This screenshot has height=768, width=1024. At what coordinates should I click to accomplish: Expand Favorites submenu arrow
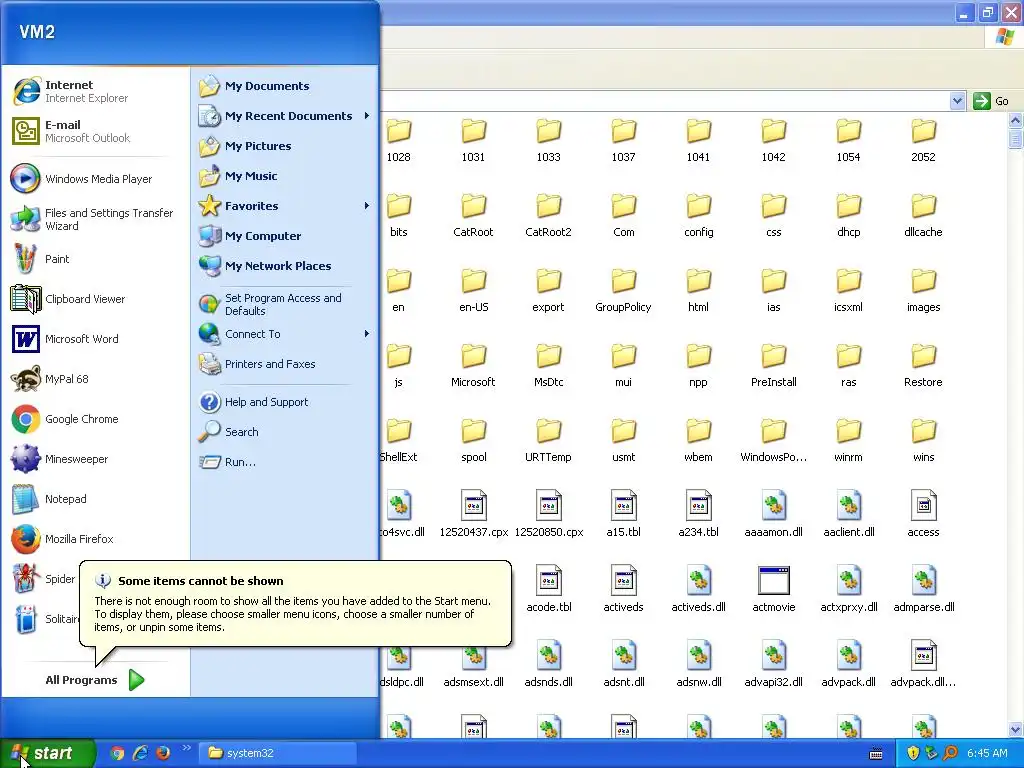[366, 206]
